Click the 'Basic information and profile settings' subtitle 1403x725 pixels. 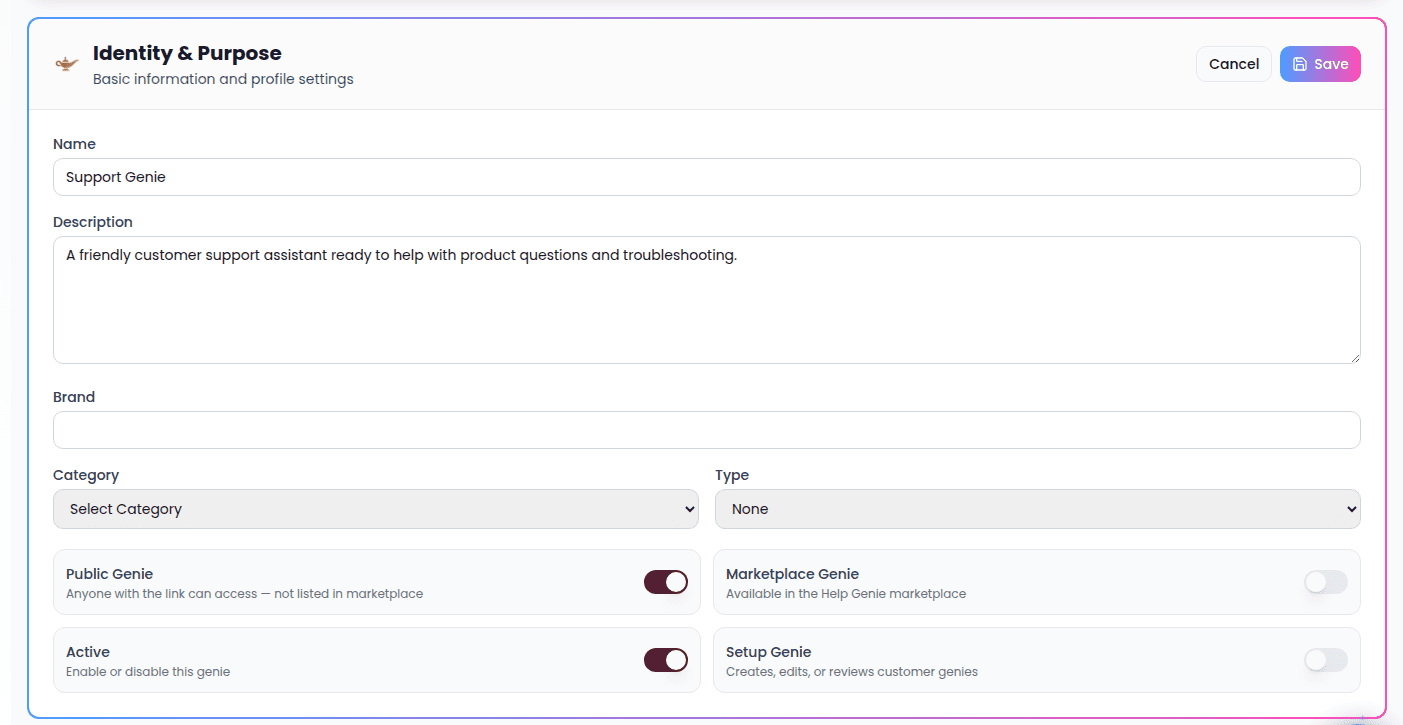223,79
